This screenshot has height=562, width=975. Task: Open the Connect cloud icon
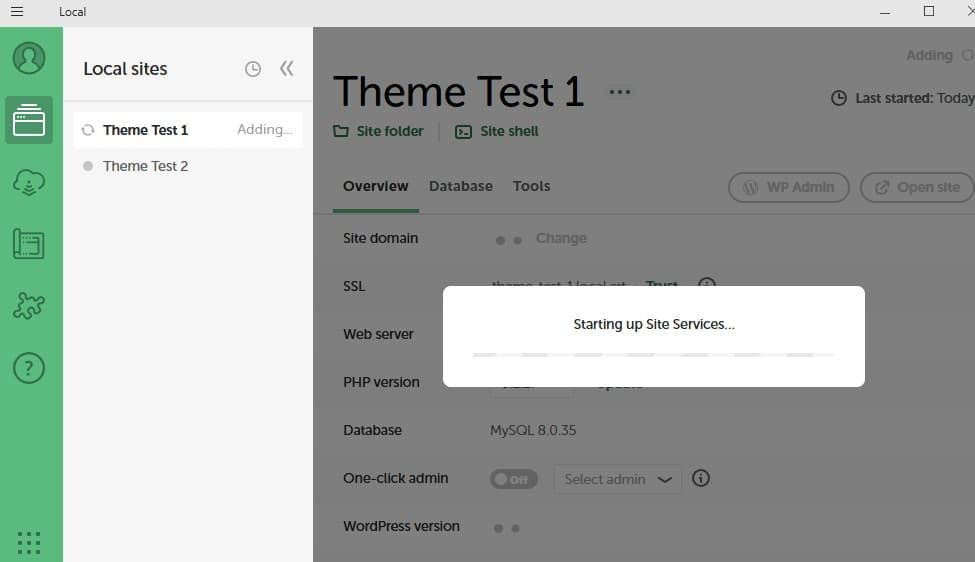click(x=29, y=182)
